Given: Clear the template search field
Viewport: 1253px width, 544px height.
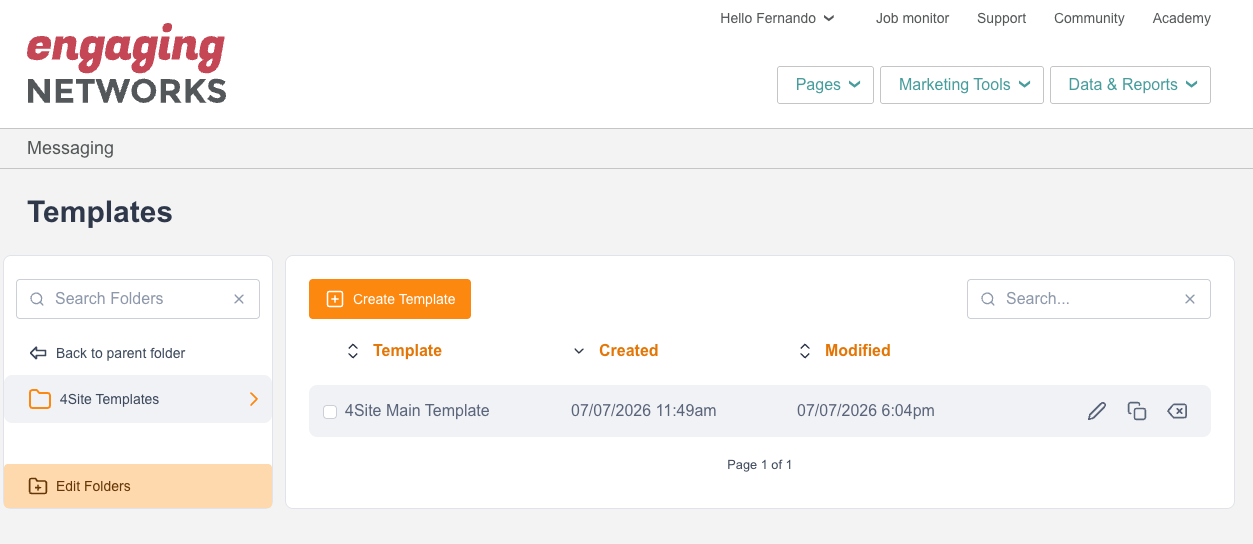Looking at the screenshot, I should click(1190, 299).
